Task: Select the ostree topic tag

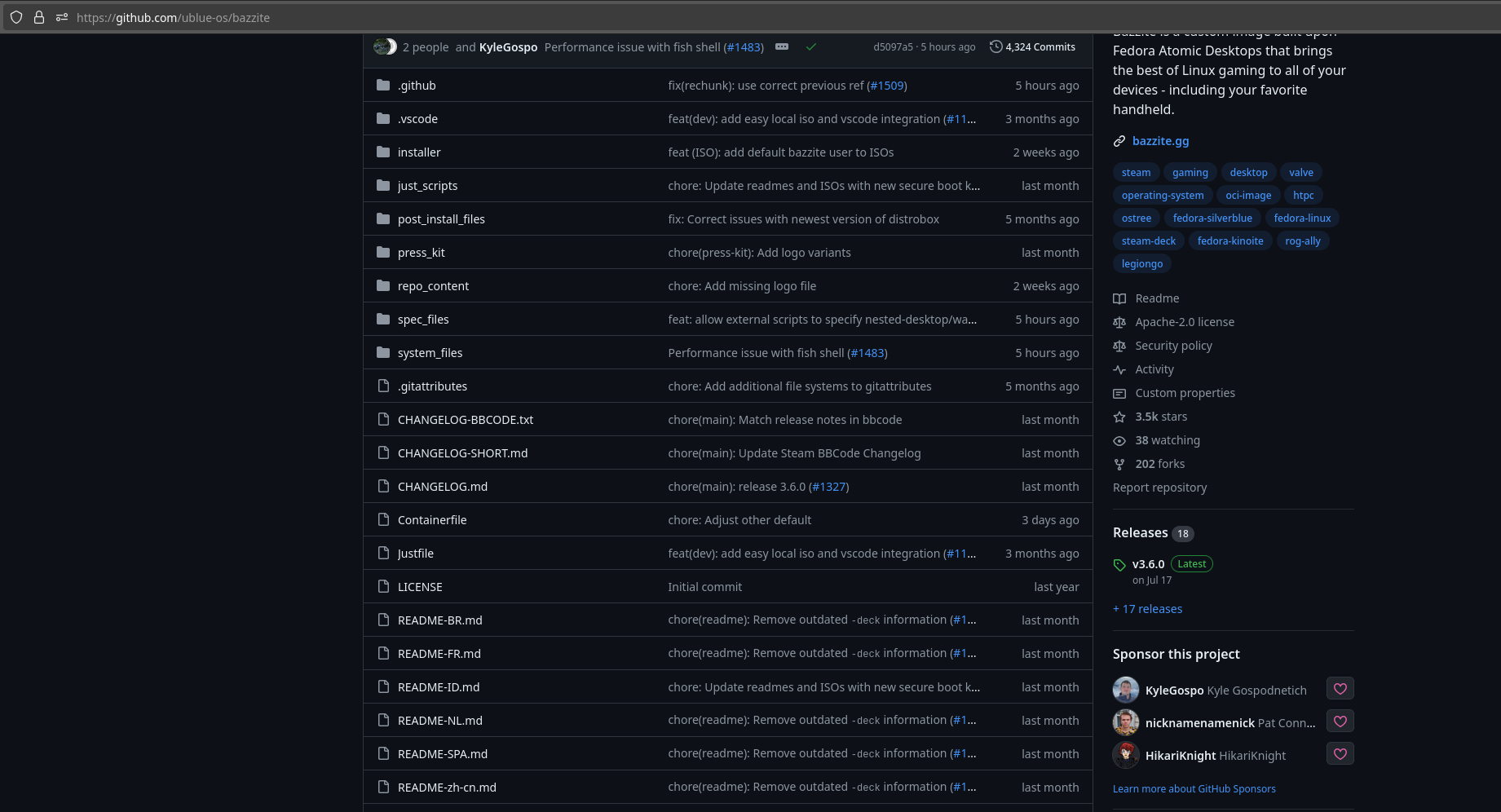Action: (1137, 218)
